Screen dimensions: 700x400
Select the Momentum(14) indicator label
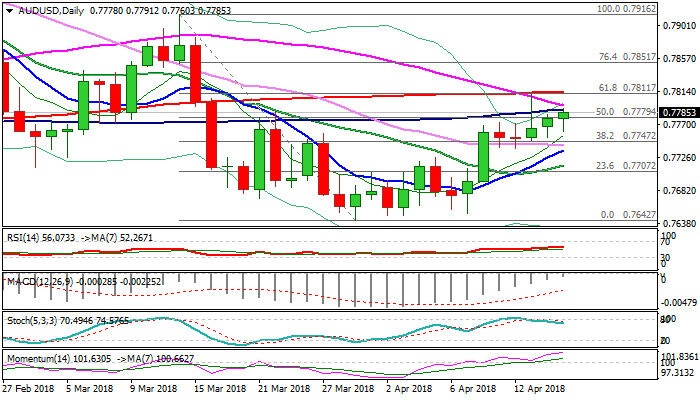pyautogui.click(x=33, y=357)
